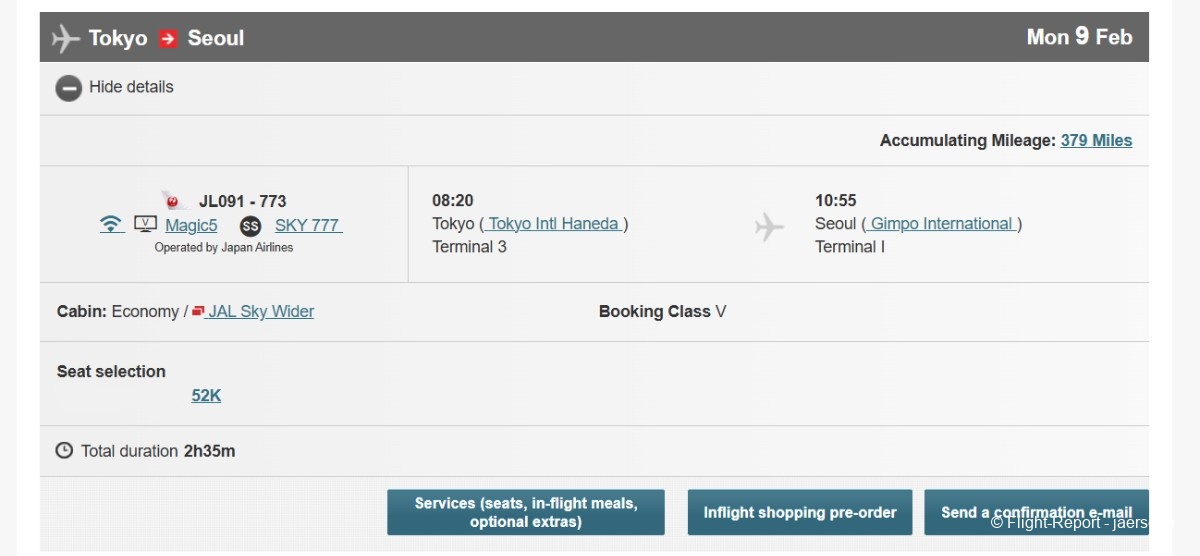
Task: Open the Tokyo Intl Haneda airport link
Action: tap(554, 224)
